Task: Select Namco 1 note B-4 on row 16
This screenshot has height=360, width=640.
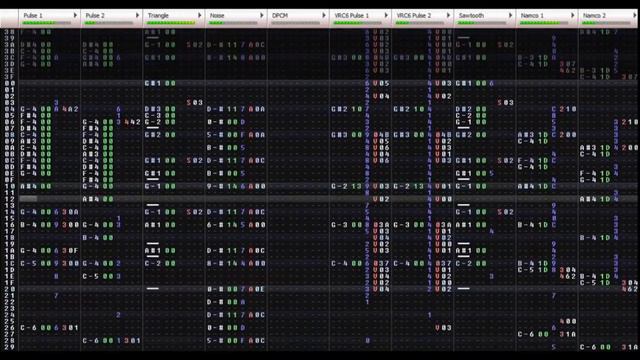Action: (x=526, y=224)
